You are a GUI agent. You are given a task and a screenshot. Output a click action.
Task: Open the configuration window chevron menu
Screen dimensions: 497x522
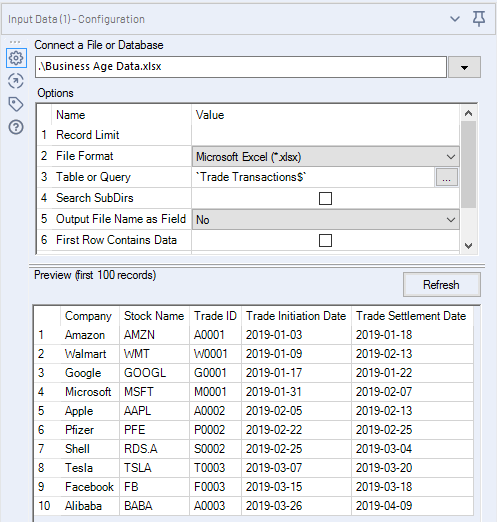[x=455, y=19]
